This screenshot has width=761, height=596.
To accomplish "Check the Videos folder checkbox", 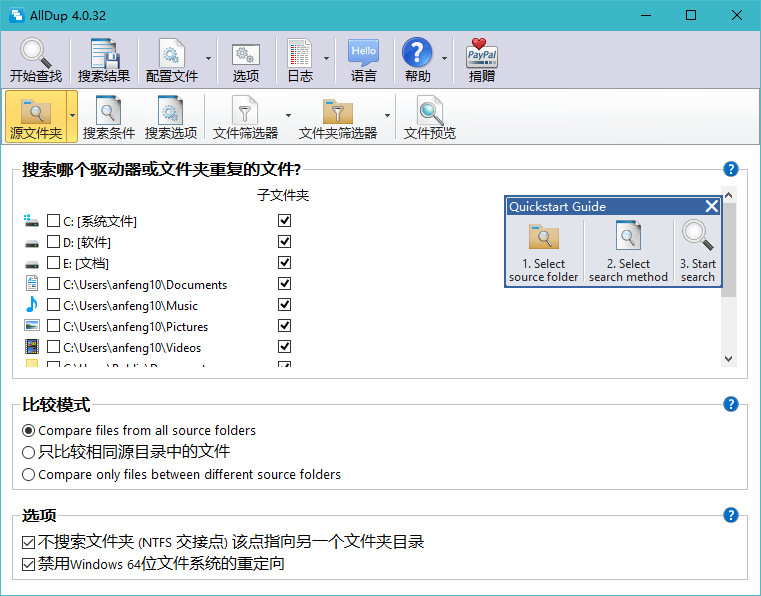I will pos(53,347).
